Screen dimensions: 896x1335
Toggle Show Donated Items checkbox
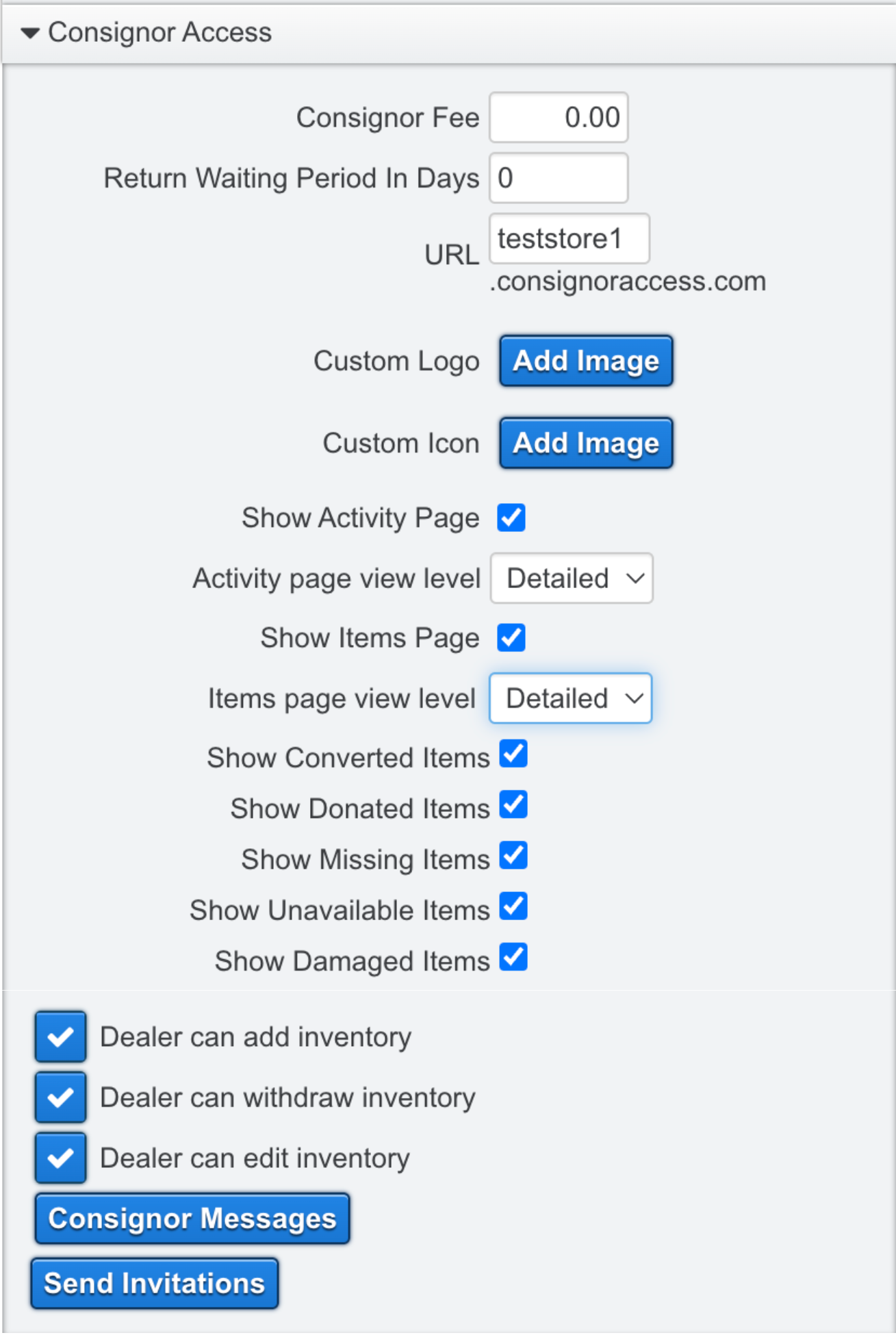pyautogui.click(x=513, y=804)
